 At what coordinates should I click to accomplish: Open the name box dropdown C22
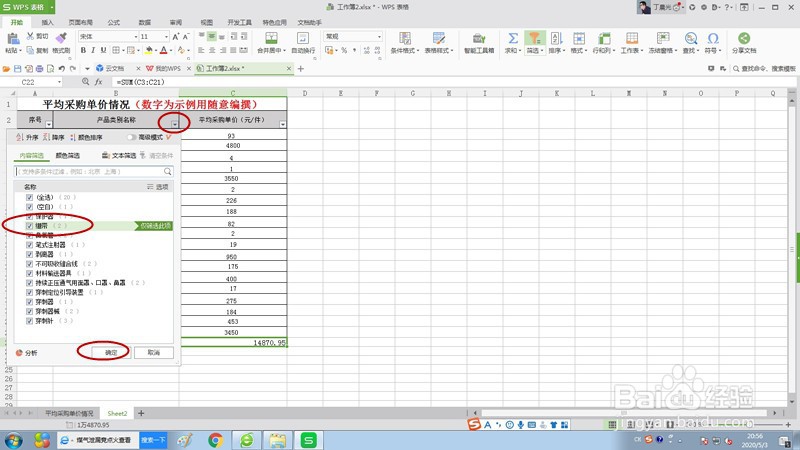[x=60, y=82]
